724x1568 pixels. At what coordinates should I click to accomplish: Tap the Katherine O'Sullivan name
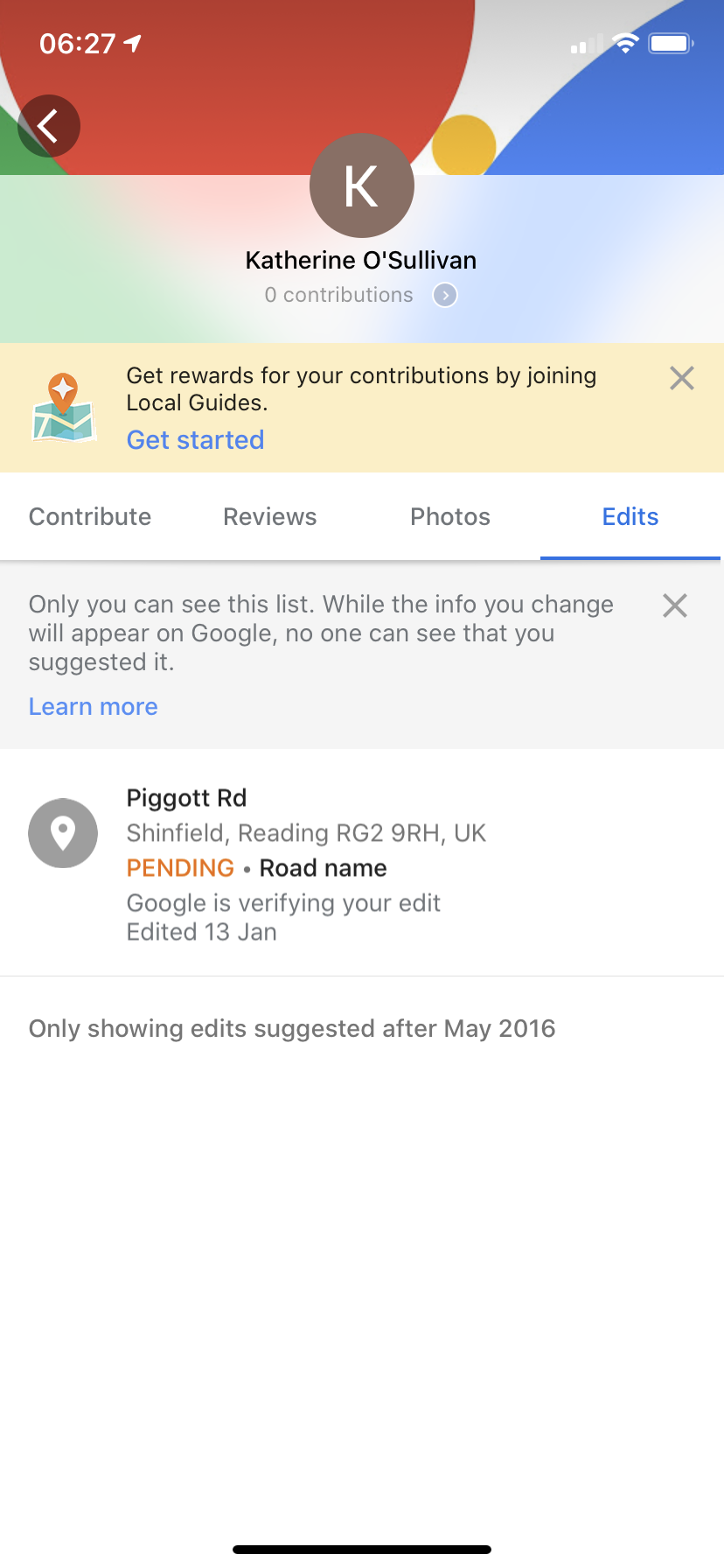(361, 260)
